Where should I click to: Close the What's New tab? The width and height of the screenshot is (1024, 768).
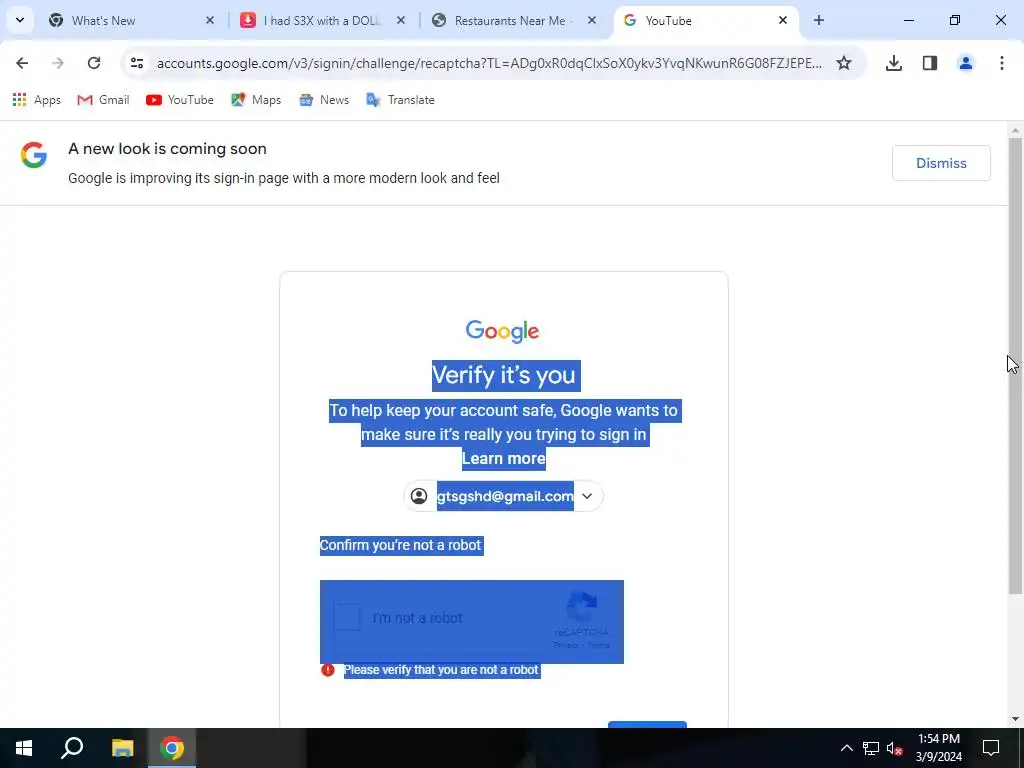210,20
